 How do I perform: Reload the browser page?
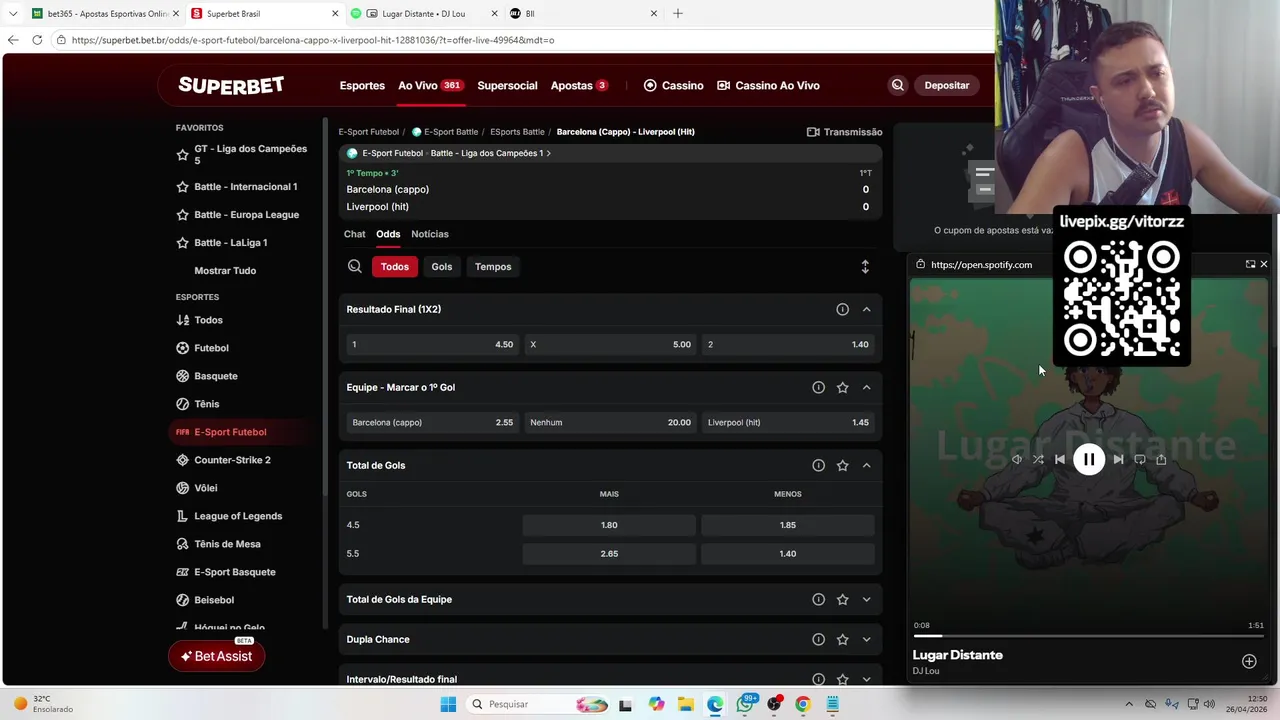(x=37, y=40)
